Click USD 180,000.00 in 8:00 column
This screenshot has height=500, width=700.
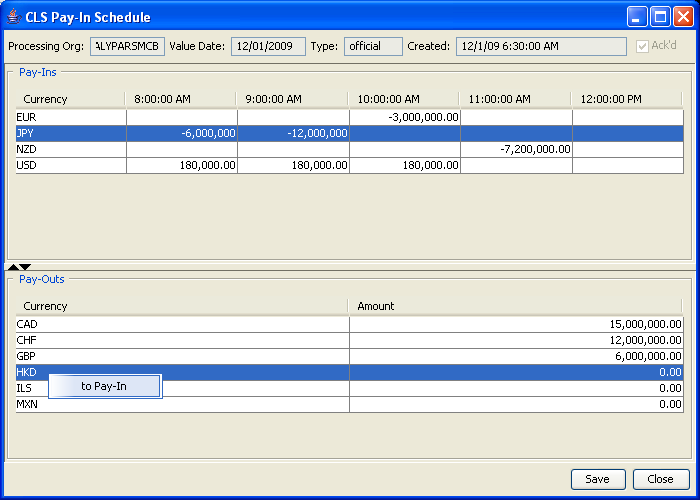coord(208,166)
